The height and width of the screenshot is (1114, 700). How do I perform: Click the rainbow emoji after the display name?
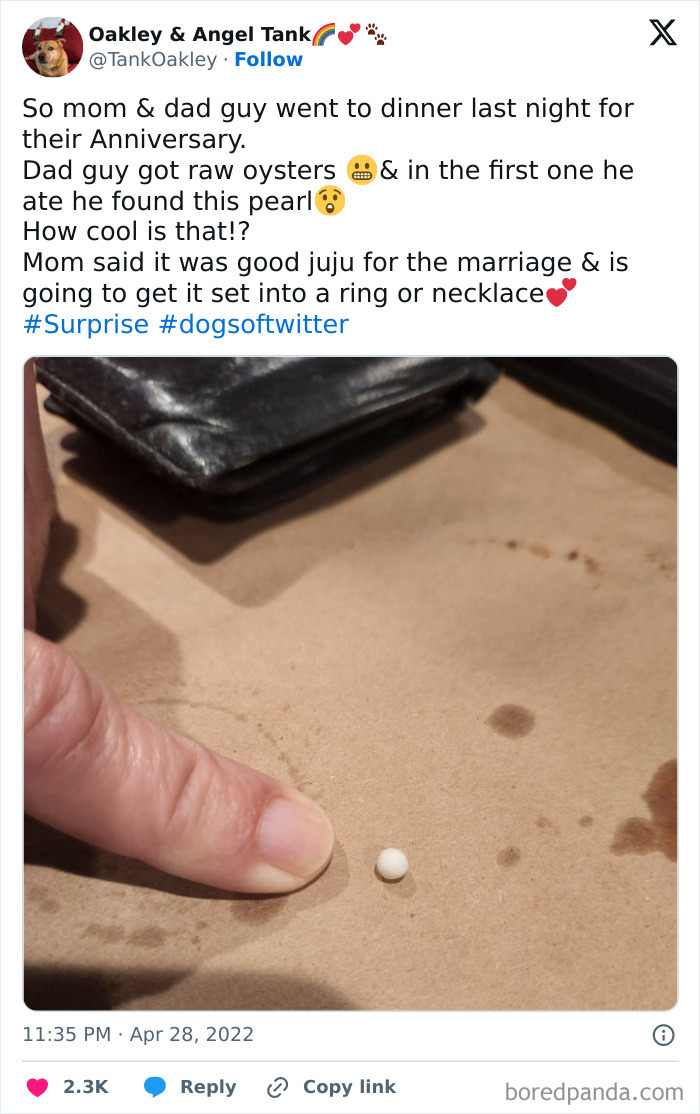(324, 33)
